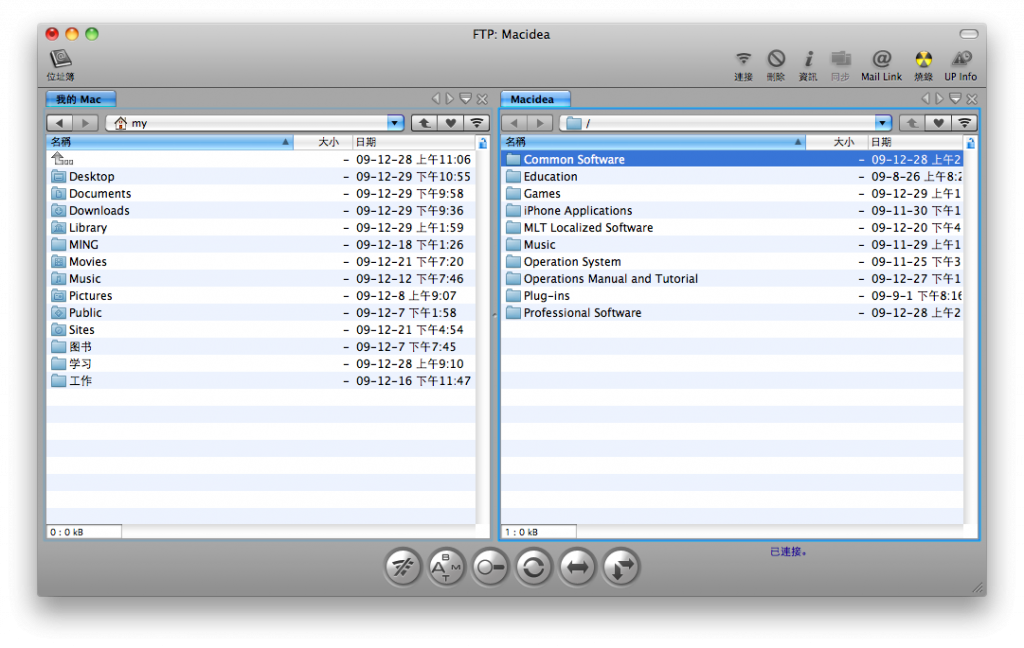Viewport: 1024px width, 648px height.
Task: Click the round horizontal double-arrow button
Action: (x=577, y=567)
